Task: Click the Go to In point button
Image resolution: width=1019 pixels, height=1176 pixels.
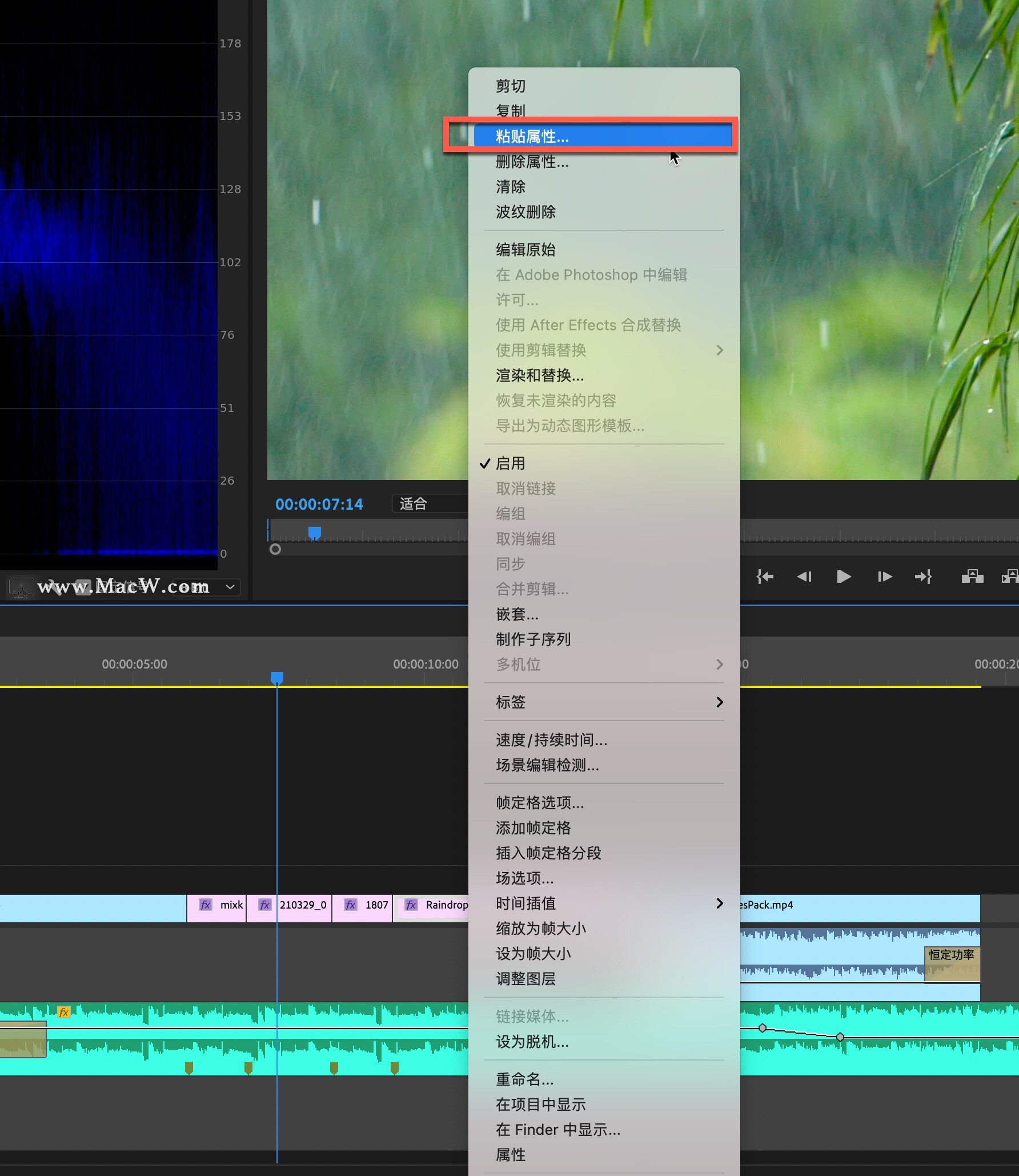Action: pyautogui.click(x=765, y=577)
